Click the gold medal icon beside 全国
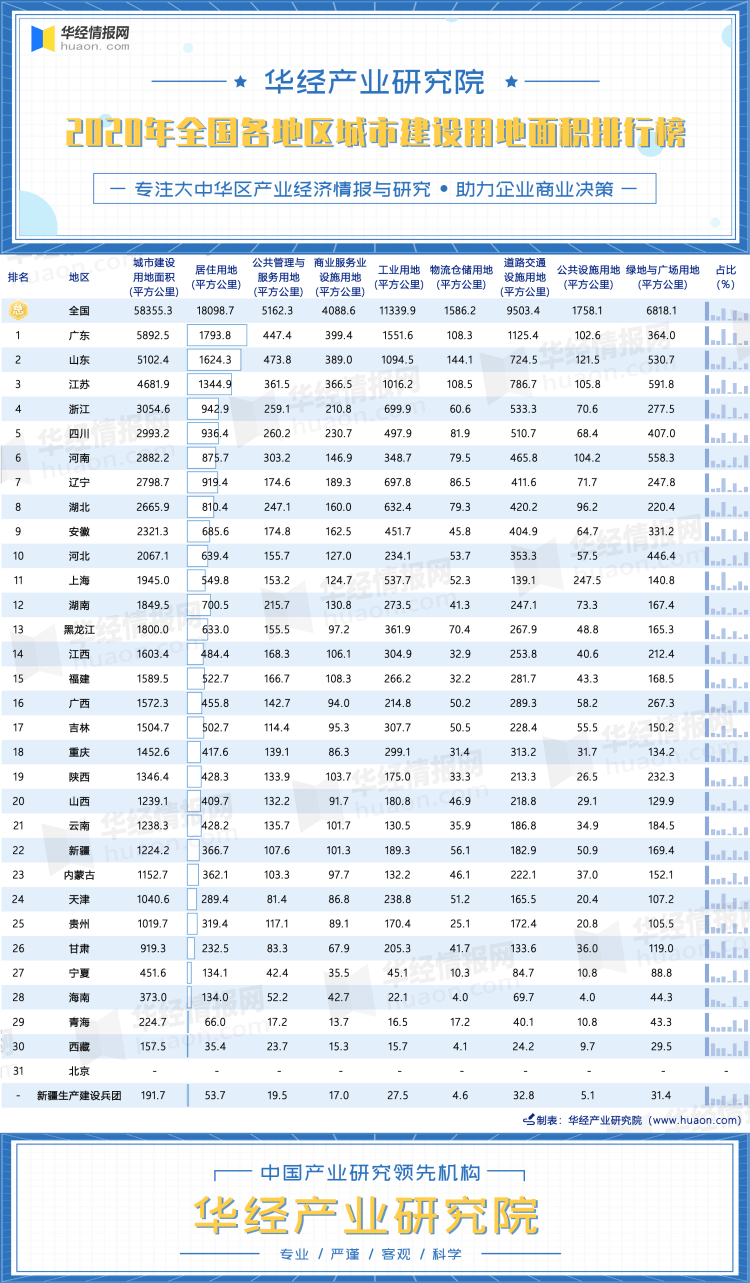The width and height of the screenshot is (750, 1283). tap(18, 311)
